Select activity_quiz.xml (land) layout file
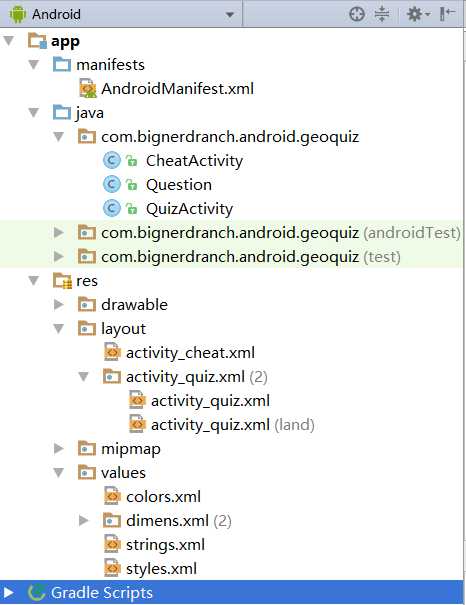466x605 pixels. 233,425
